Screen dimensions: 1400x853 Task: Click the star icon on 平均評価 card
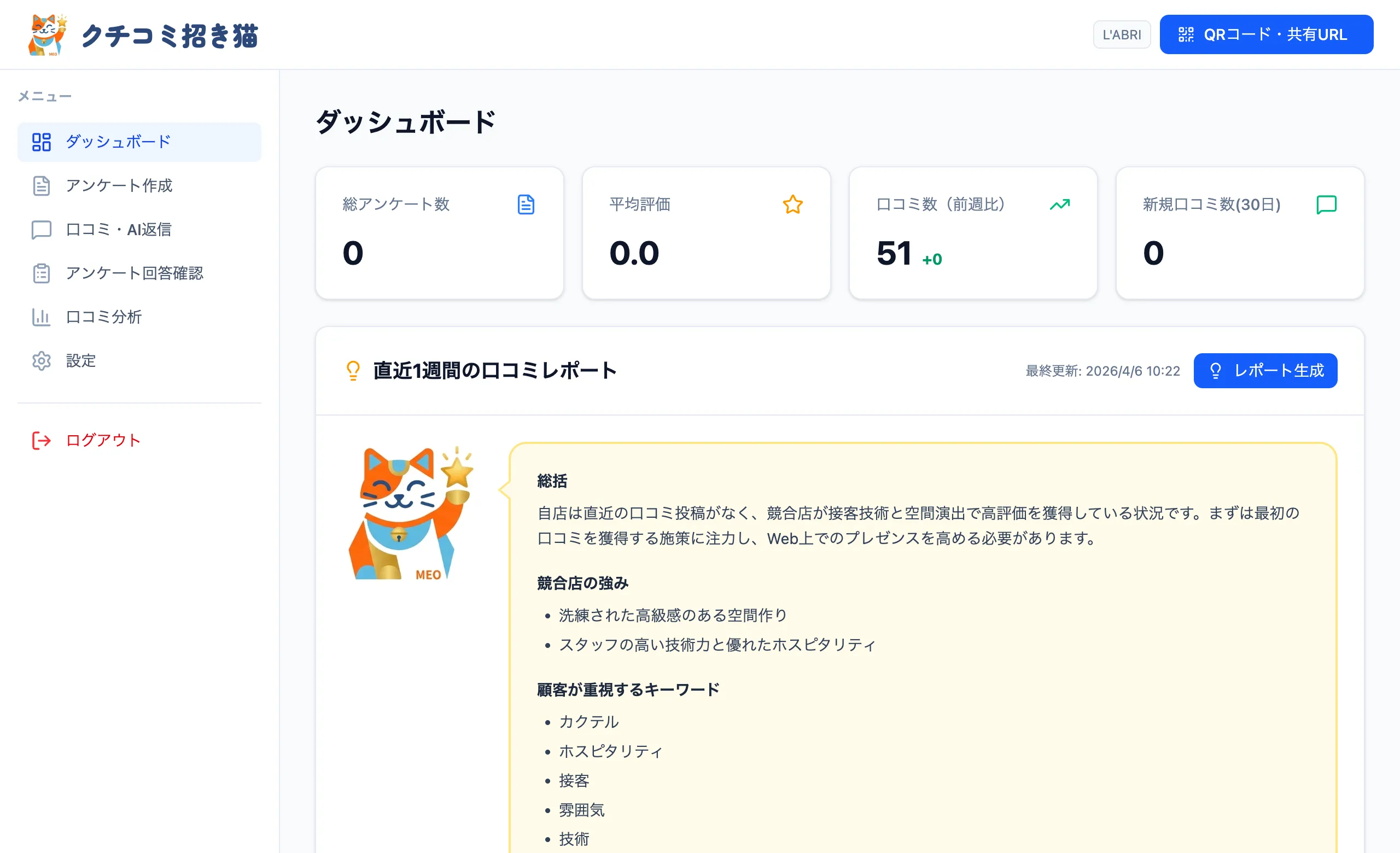[793, 205]
